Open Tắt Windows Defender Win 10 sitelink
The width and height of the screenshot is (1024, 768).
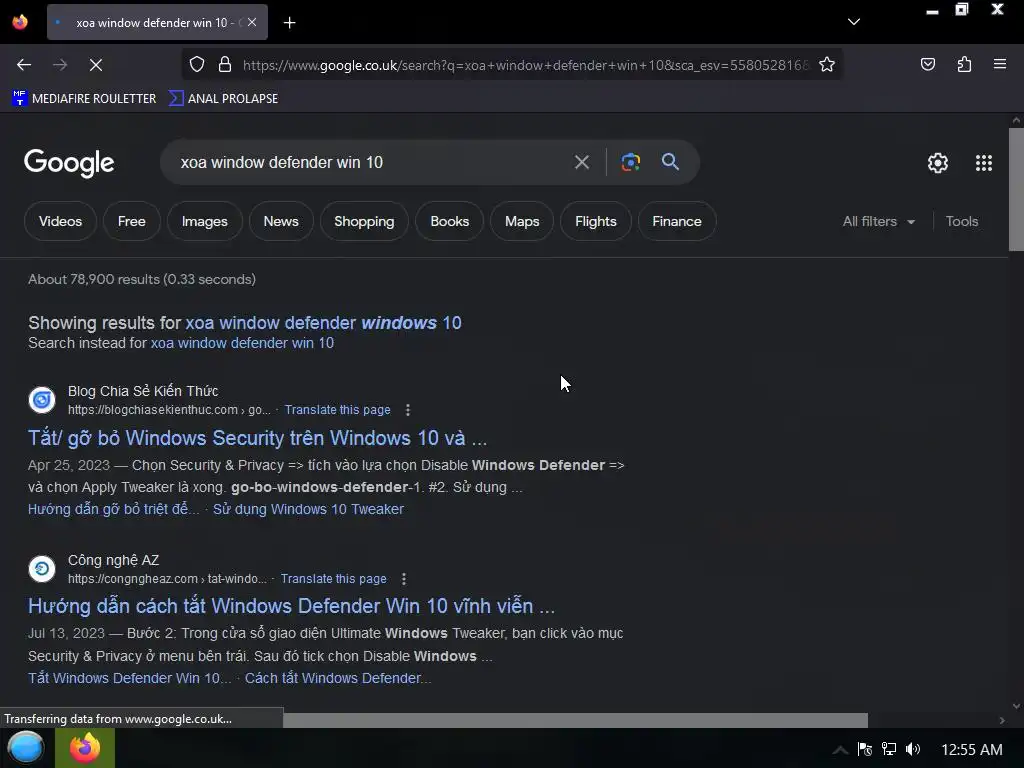(x=129, y=678)
